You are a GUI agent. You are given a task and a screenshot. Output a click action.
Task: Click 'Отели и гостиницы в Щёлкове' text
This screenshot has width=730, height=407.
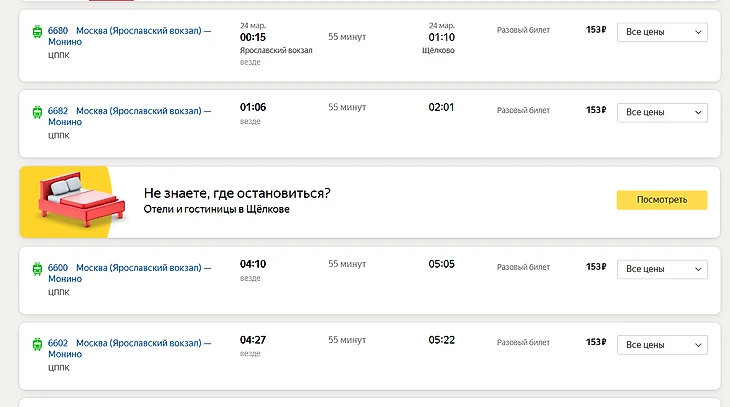coord(217,210)
